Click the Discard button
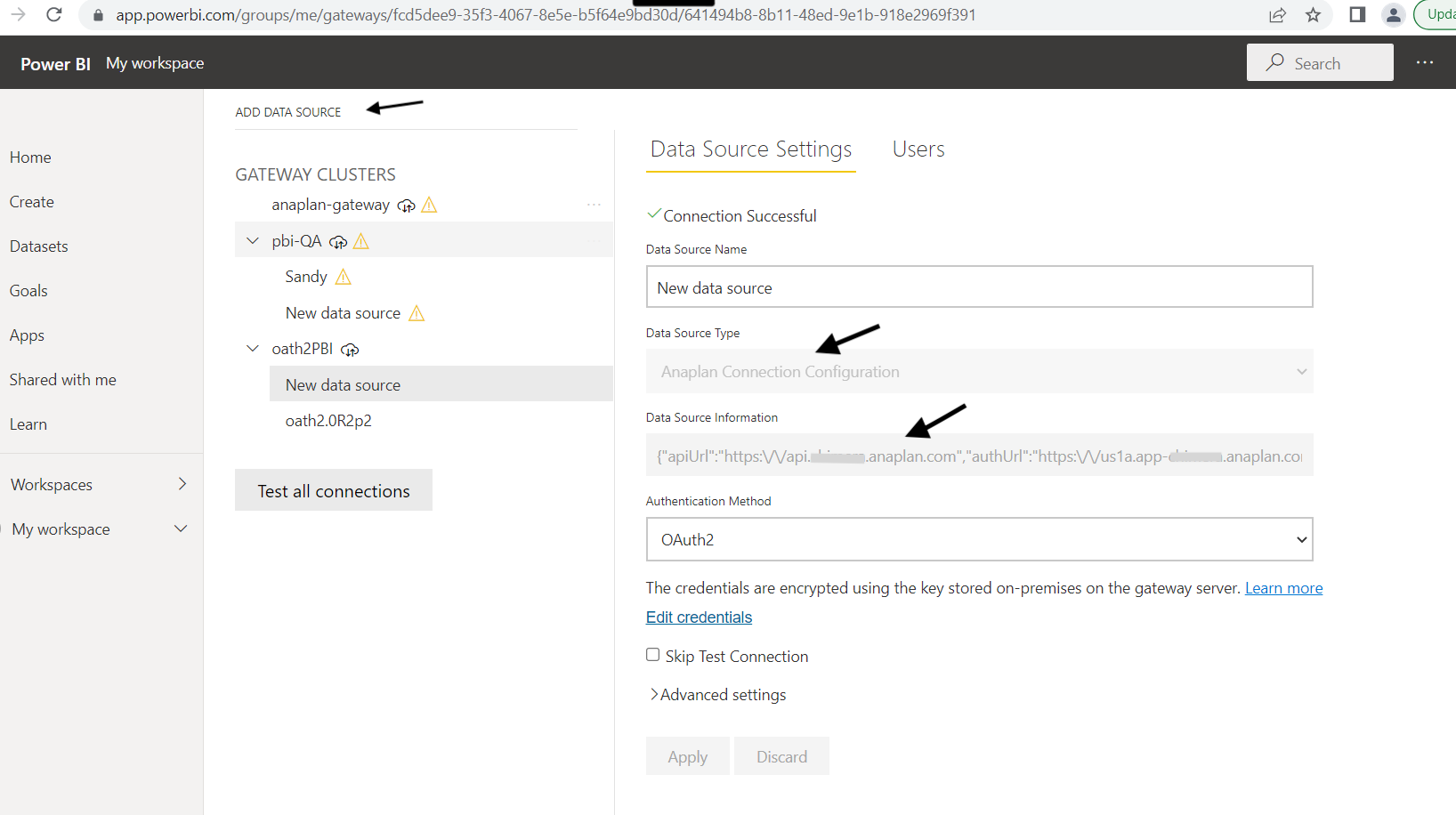 click(782, 756)
